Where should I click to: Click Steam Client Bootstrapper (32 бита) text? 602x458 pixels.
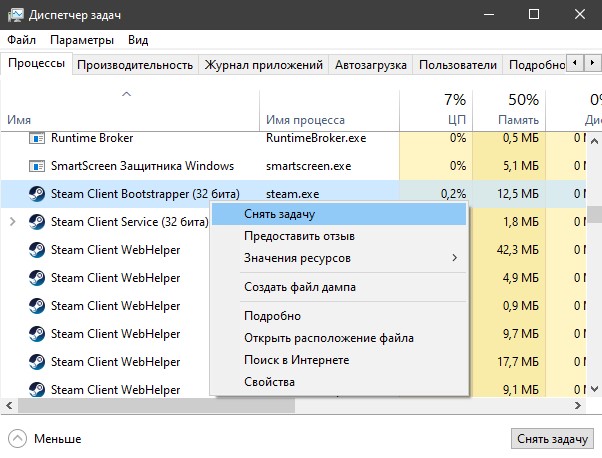pyautogui.click(x=145, y=194)
